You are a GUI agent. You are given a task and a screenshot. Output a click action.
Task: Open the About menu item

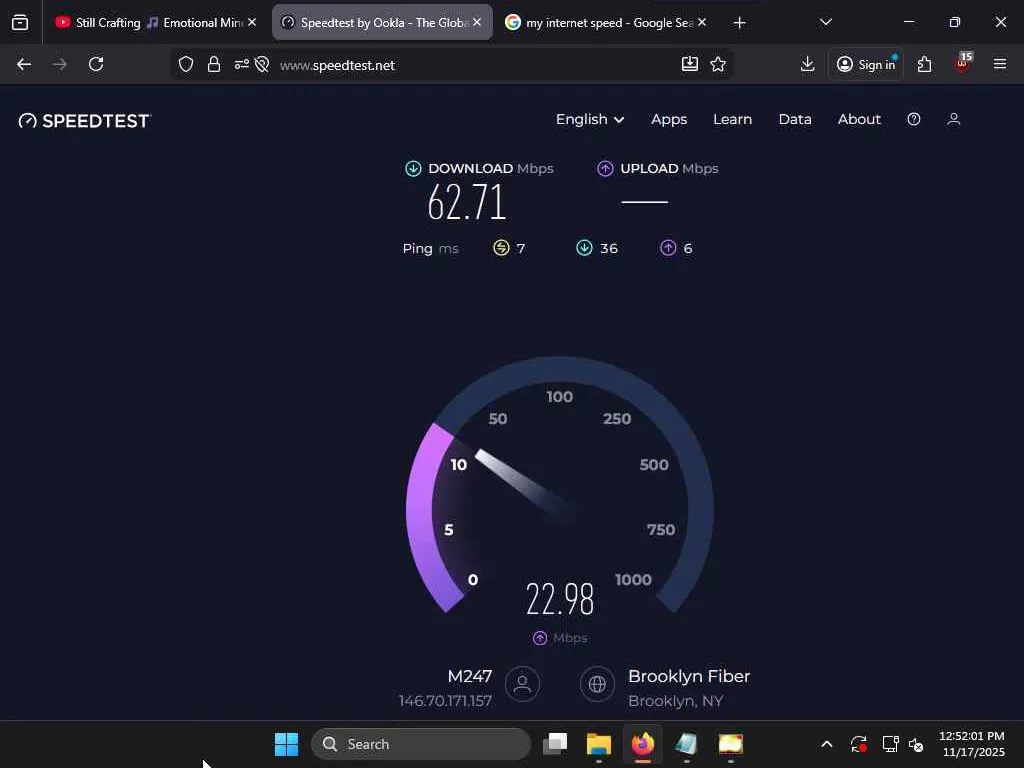(x=859, y=120)
